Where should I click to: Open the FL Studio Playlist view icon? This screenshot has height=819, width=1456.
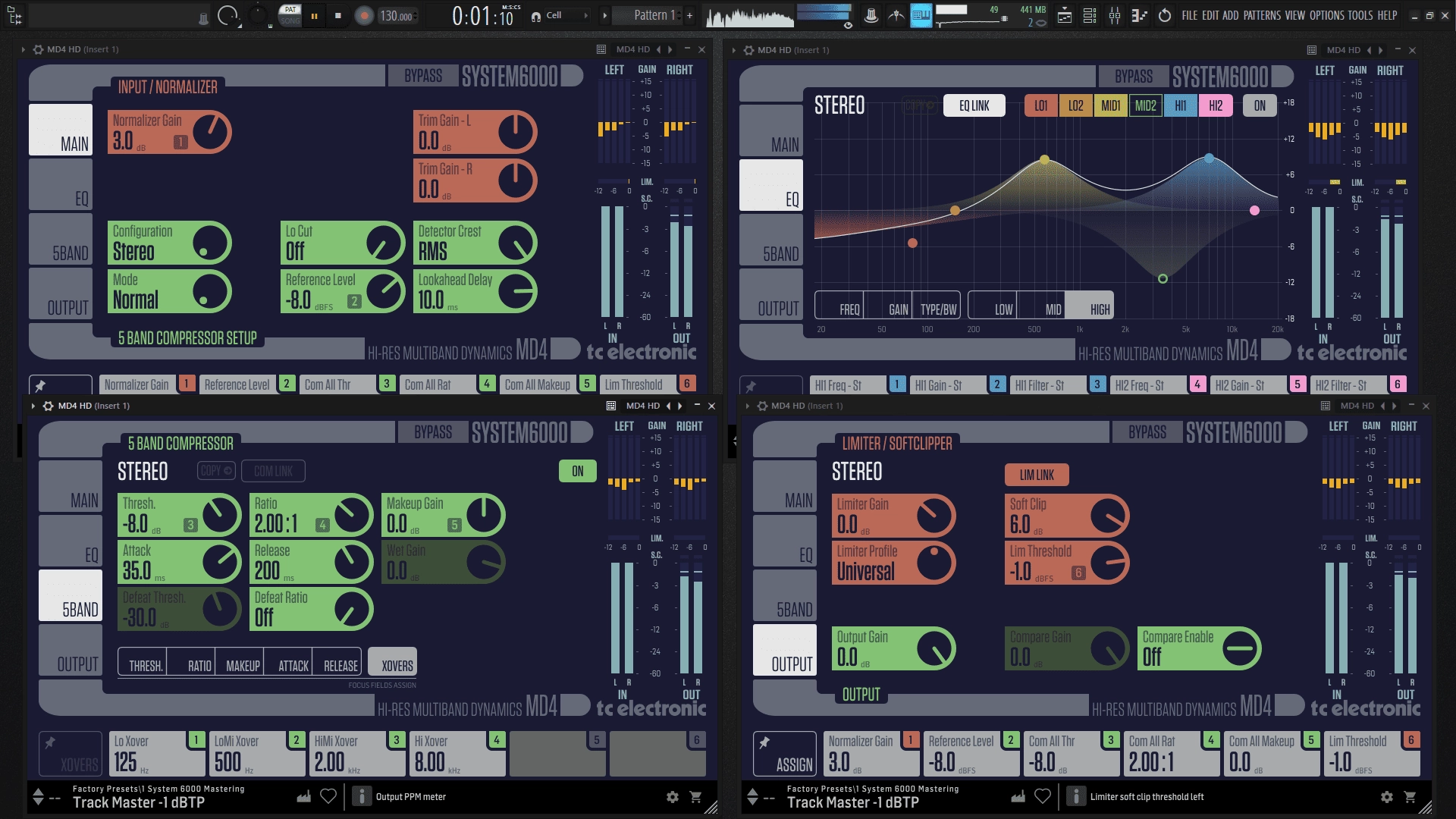(1065, 16)
